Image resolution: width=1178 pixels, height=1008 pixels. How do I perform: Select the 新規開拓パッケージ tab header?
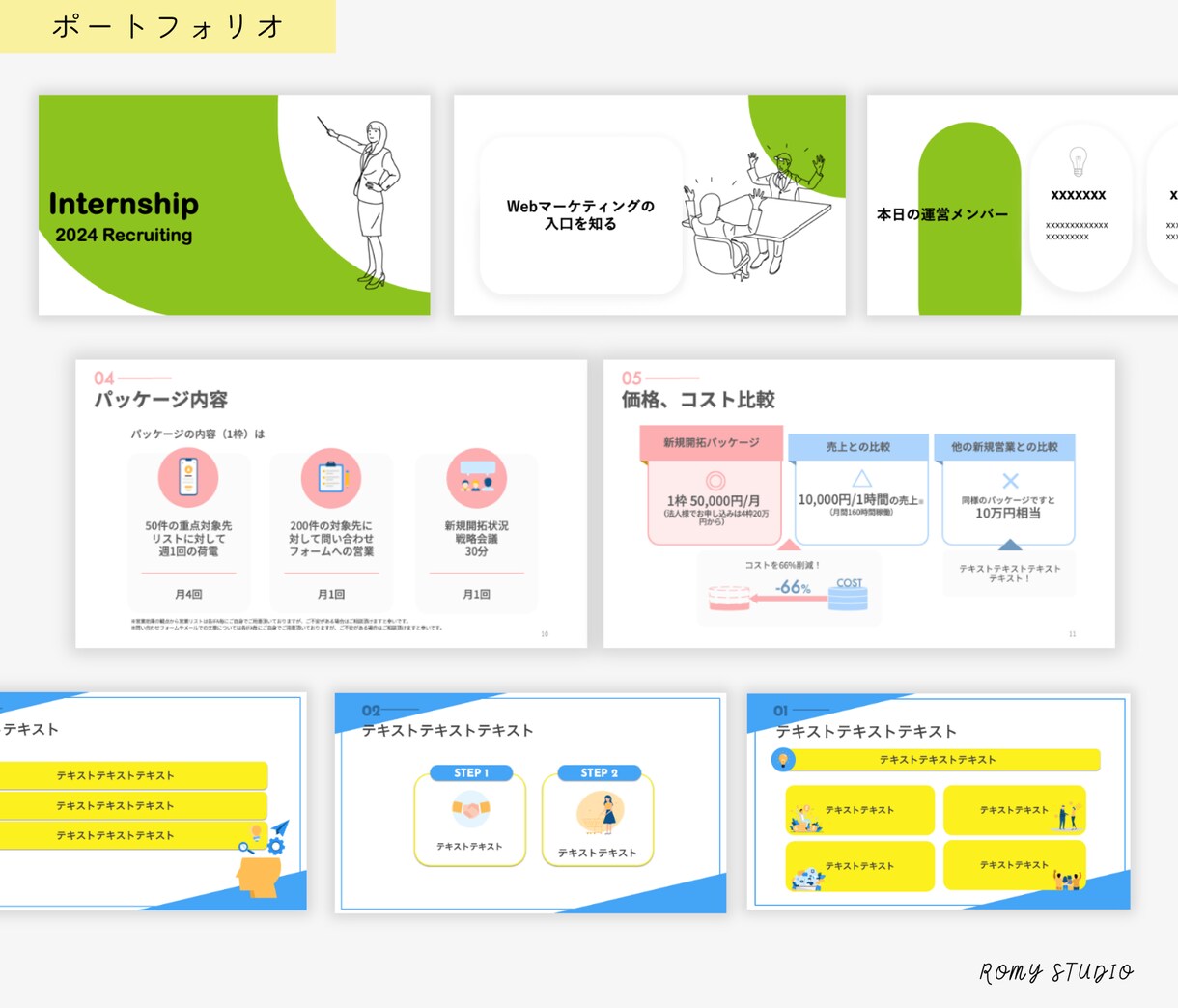pos(711,443)
